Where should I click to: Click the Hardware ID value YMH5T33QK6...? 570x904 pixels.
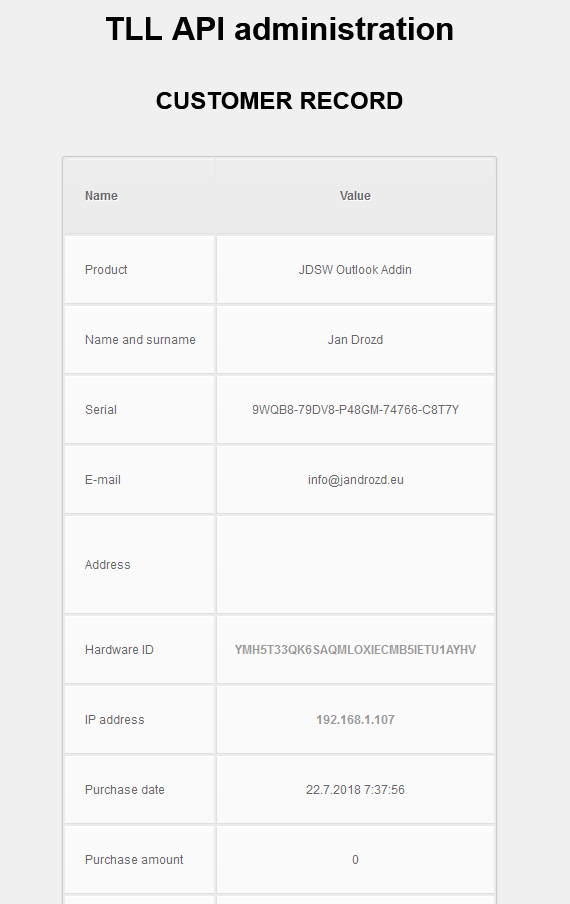pyautogui.click(x=355, y=650)
